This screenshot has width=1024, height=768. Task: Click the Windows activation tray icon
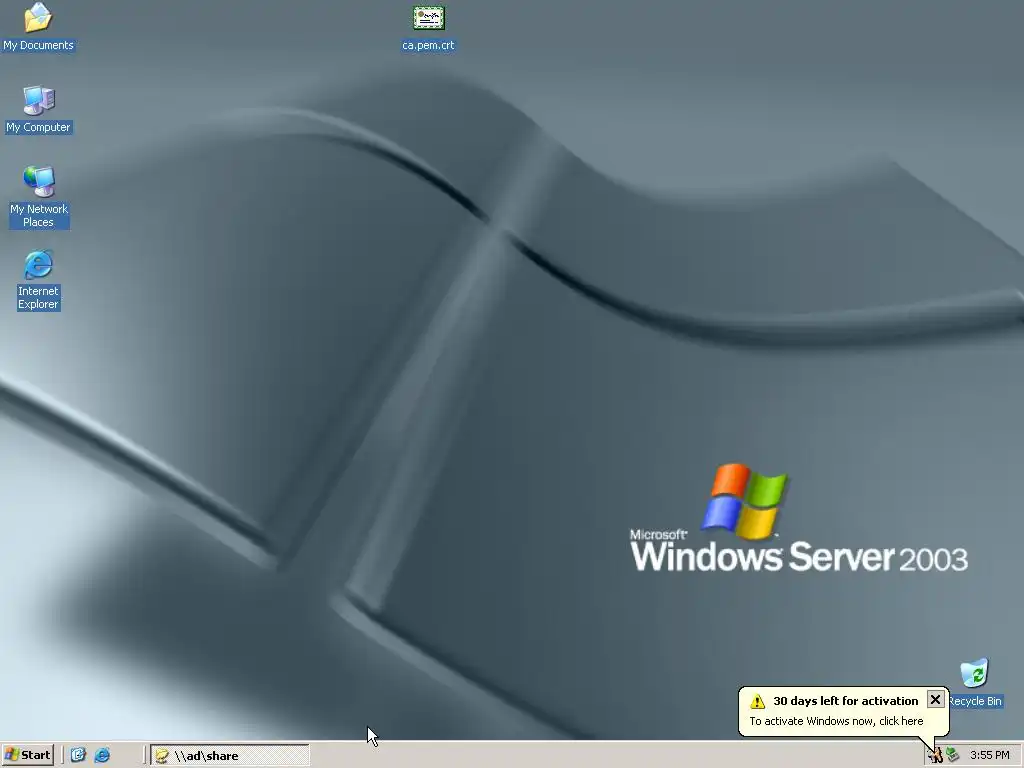[x=935, y=756]
